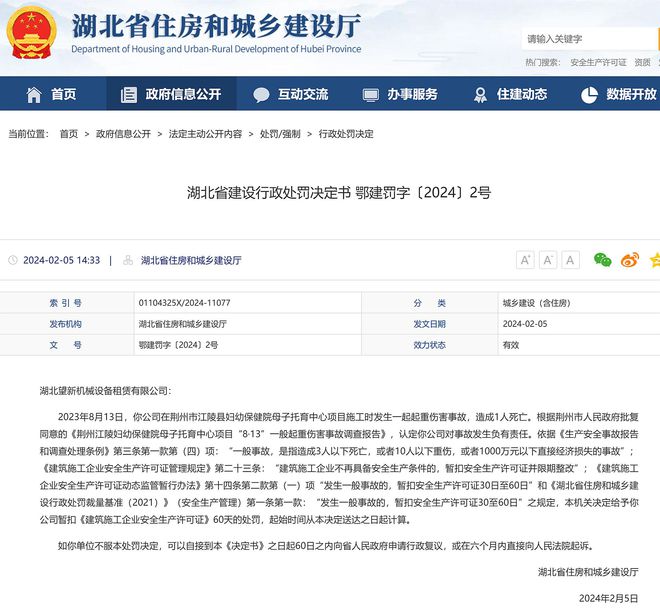The height and width of the screenshot is (615, 660).
Task: Click the monitor icon beside 办事服务
Action: [370, 95]
